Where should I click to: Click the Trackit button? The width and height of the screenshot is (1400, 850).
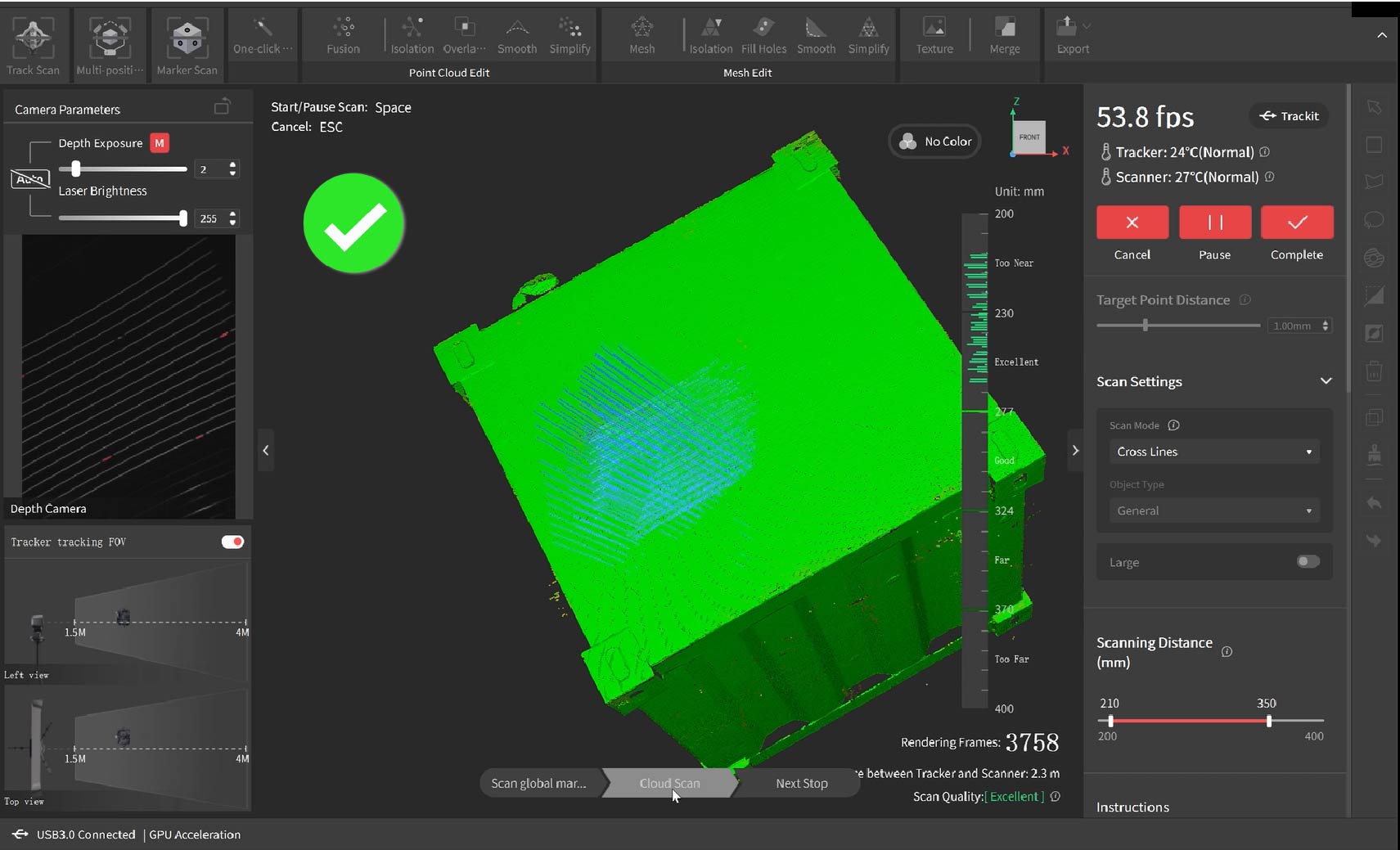coord(1289,116)
